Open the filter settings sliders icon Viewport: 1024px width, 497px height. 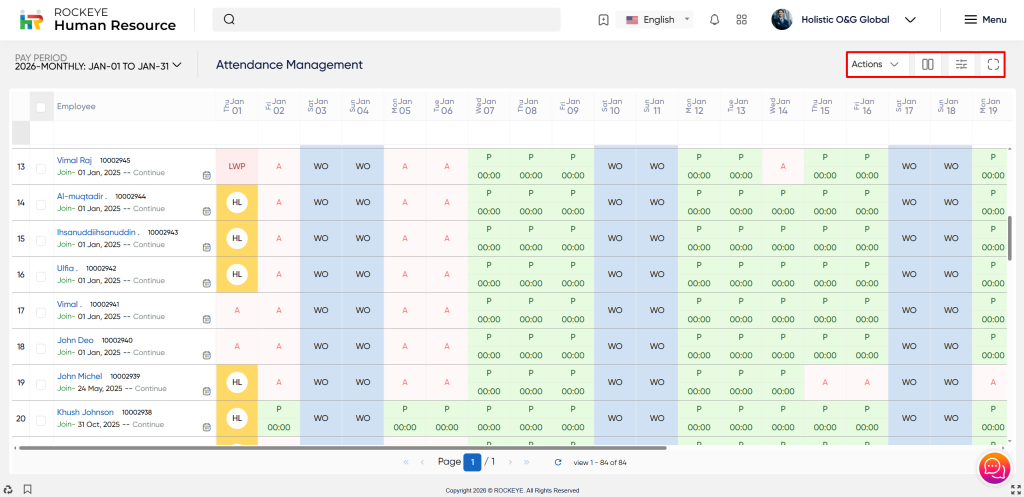(x=961, y=65)
